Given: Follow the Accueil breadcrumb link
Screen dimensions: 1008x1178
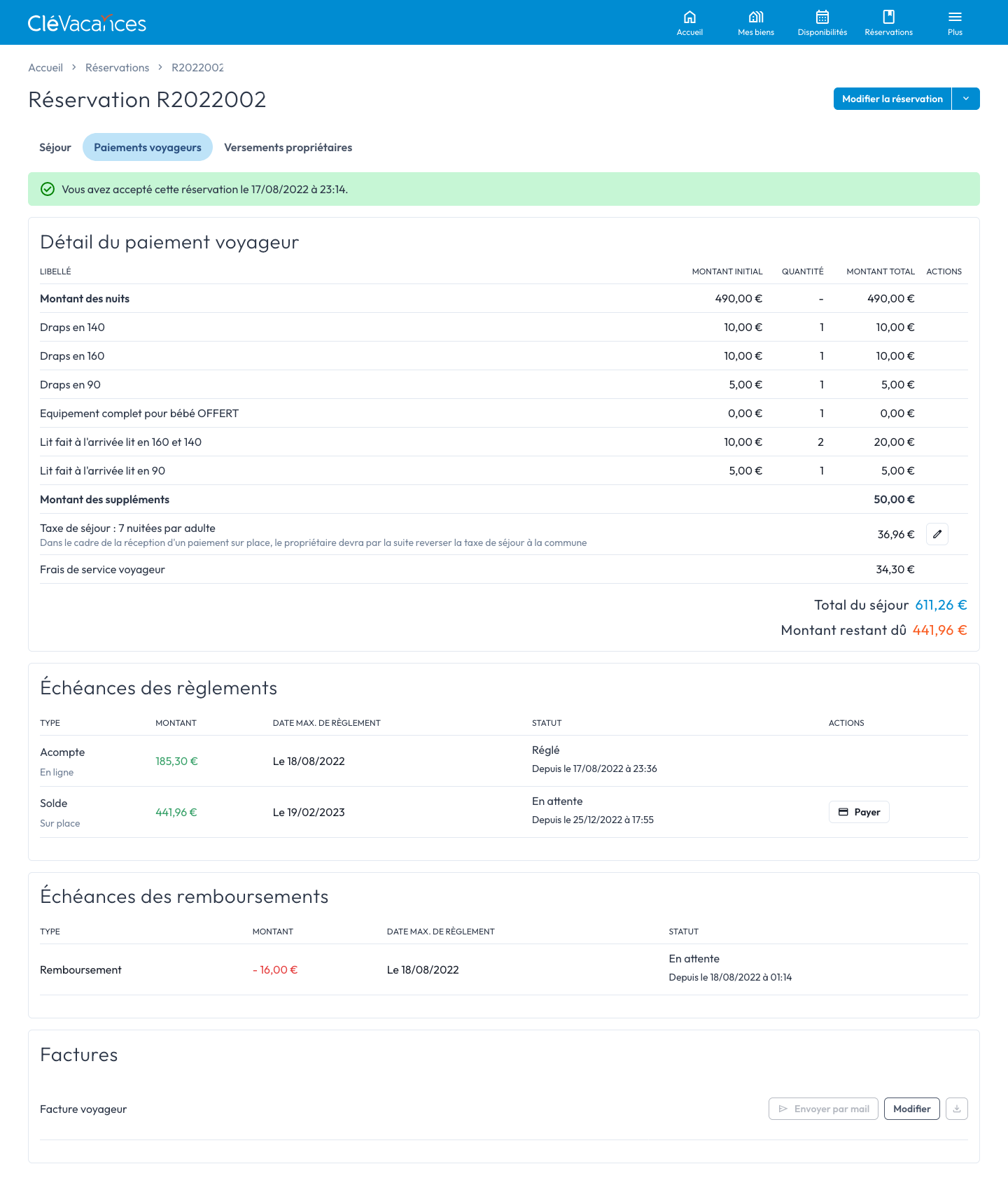Looking at the screenshot, I should 45,67.
